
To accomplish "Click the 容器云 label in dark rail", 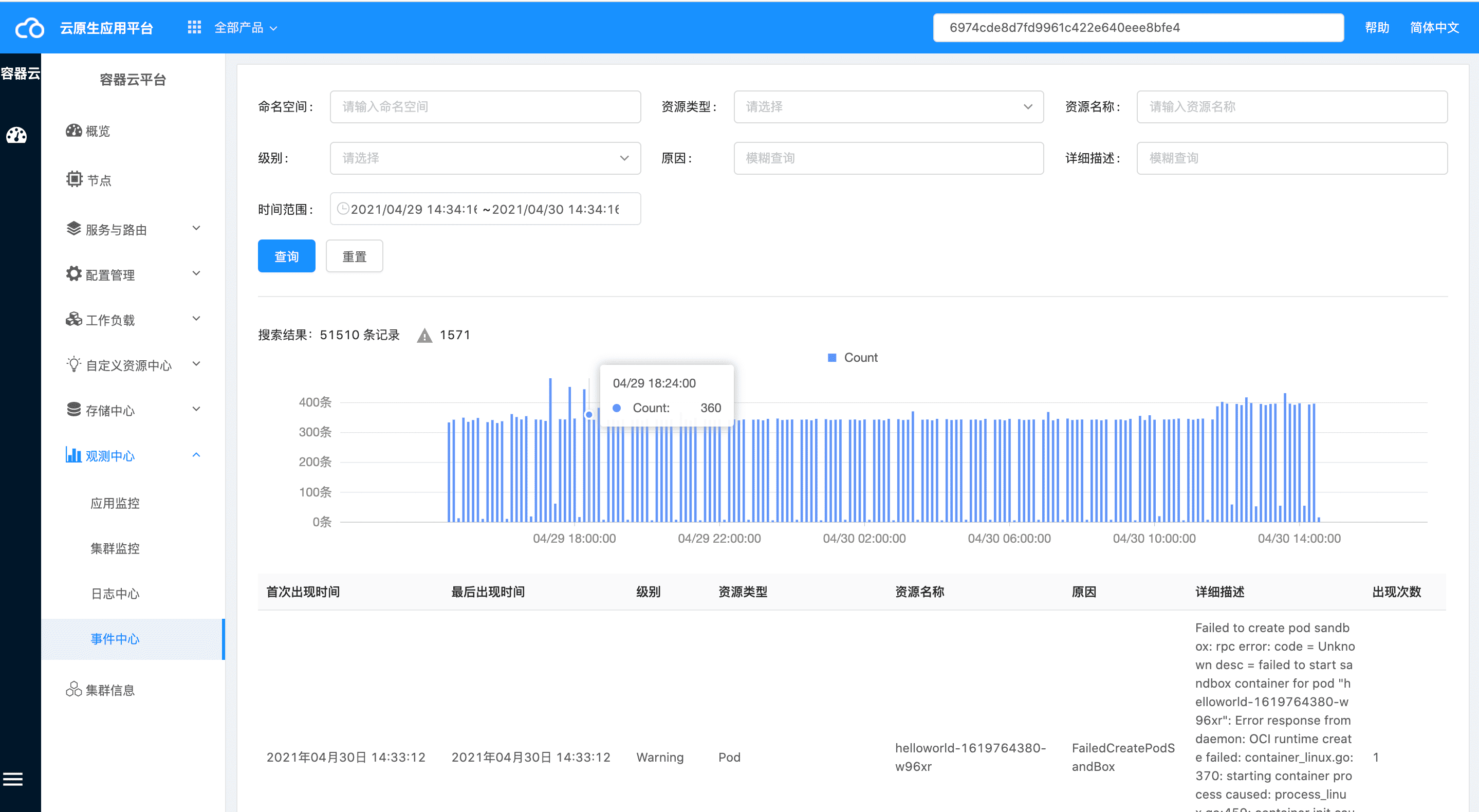I will coord(21,73).
